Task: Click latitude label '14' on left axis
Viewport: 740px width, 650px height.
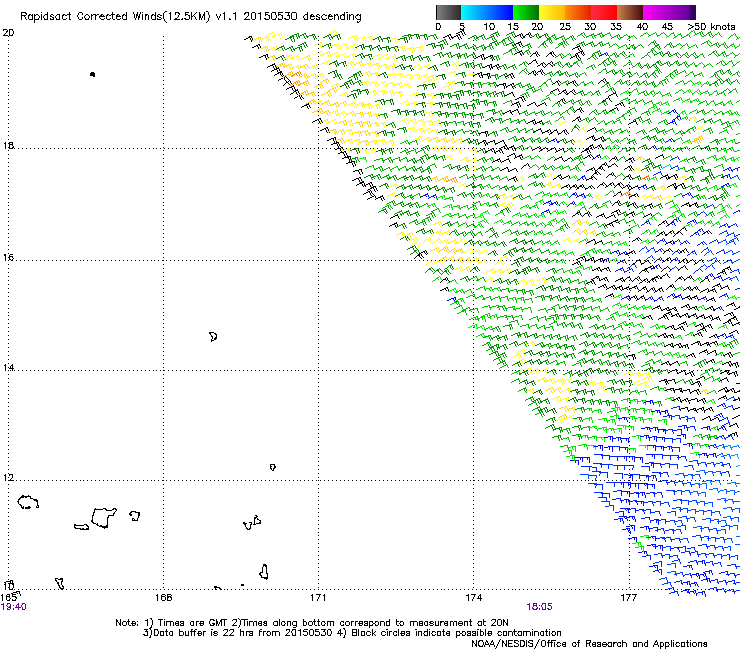Action: (8, 368)
